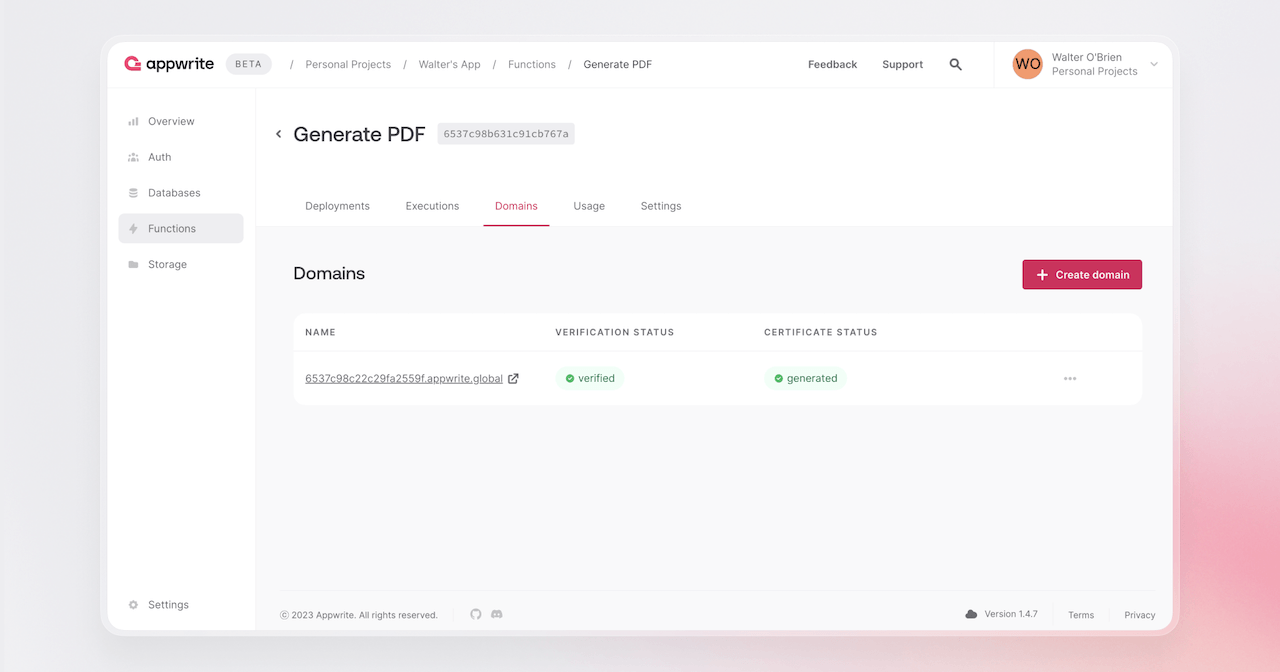Open the GitHub icon in footer
The image size is (1280, 672).
pos(476,614)
